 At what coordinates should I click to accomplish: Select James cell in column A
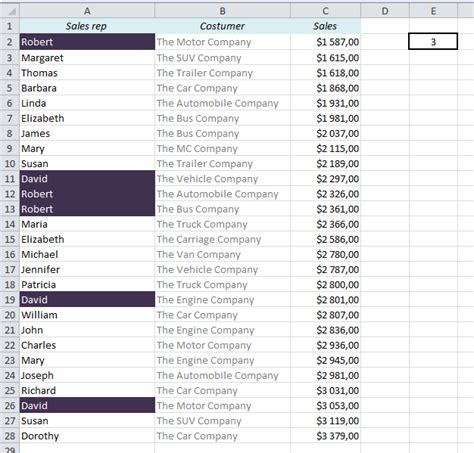coord(87,133)
